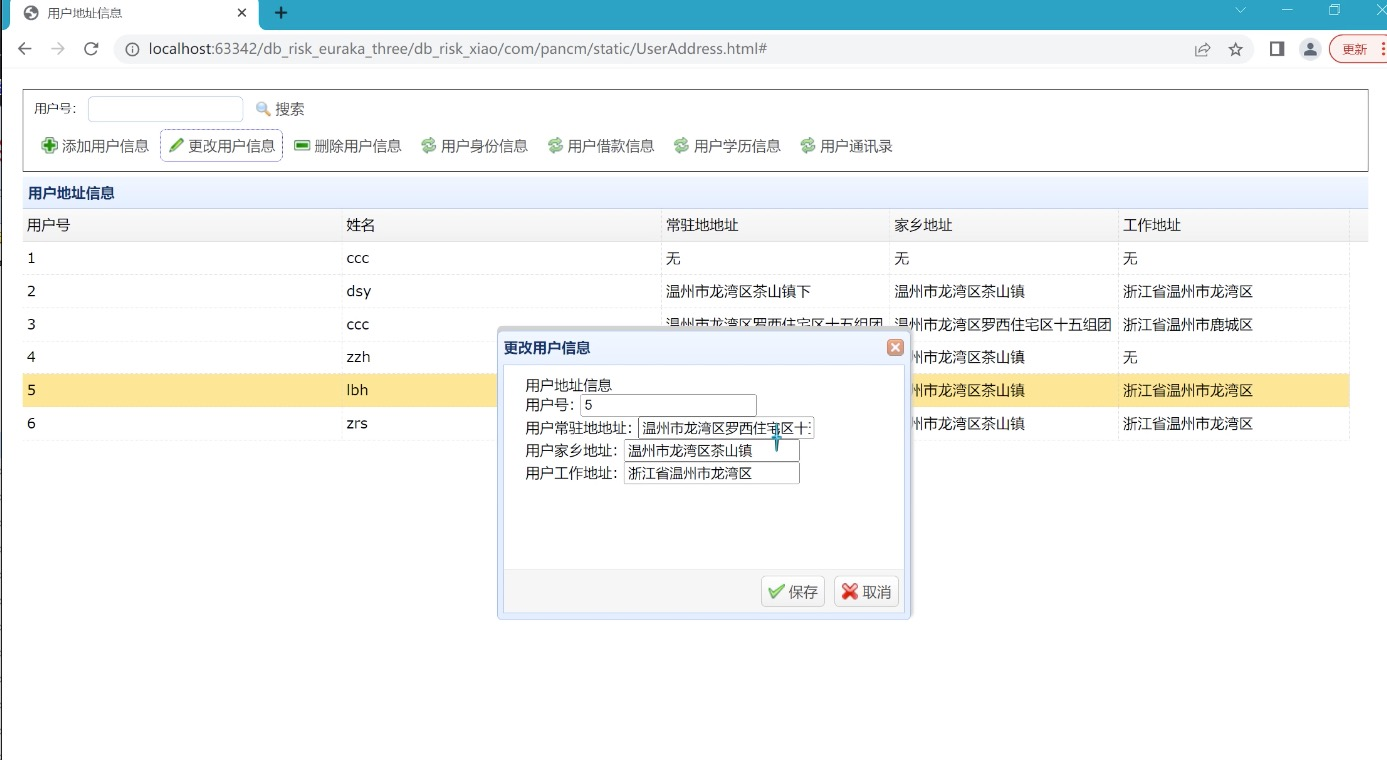
Task: Go forward with browser forward arrow
Action: [58, 49]
